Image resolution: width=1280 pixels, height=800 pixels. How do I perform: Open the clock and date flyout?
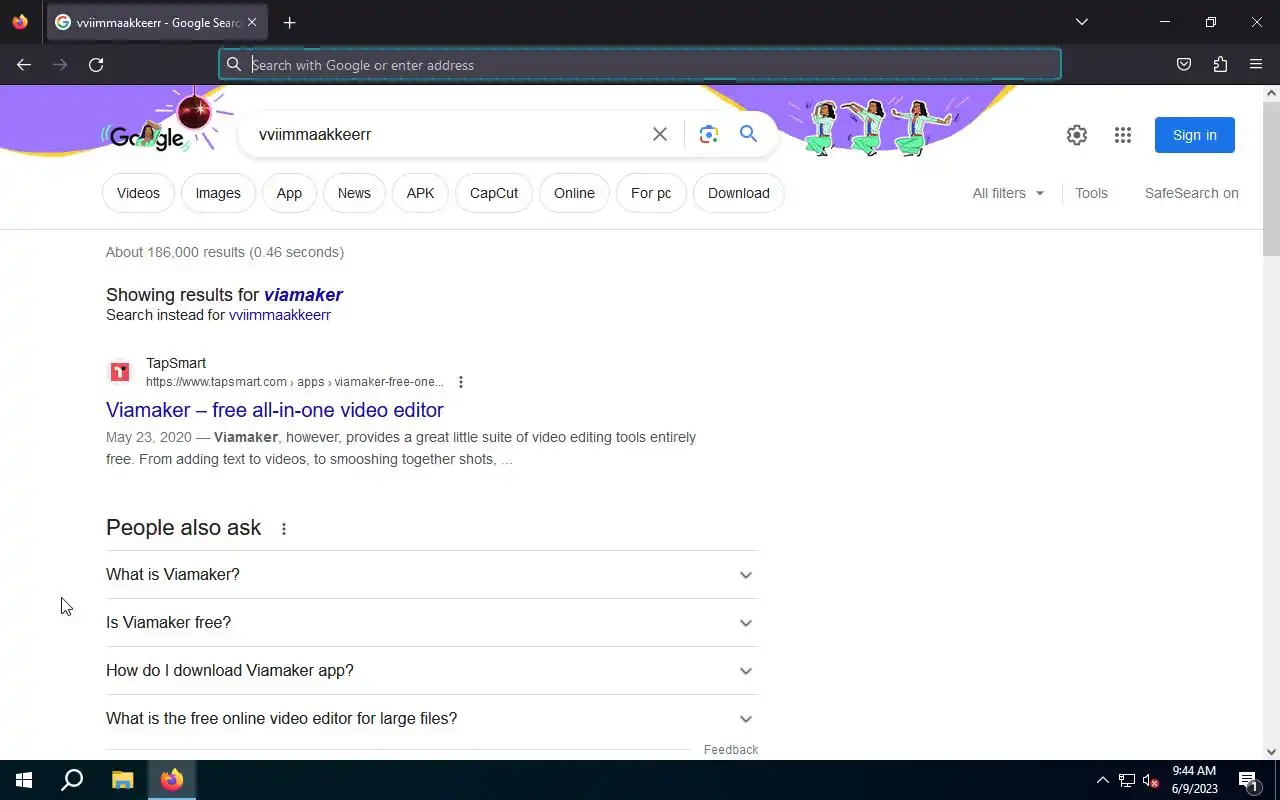click(1195, 780)
